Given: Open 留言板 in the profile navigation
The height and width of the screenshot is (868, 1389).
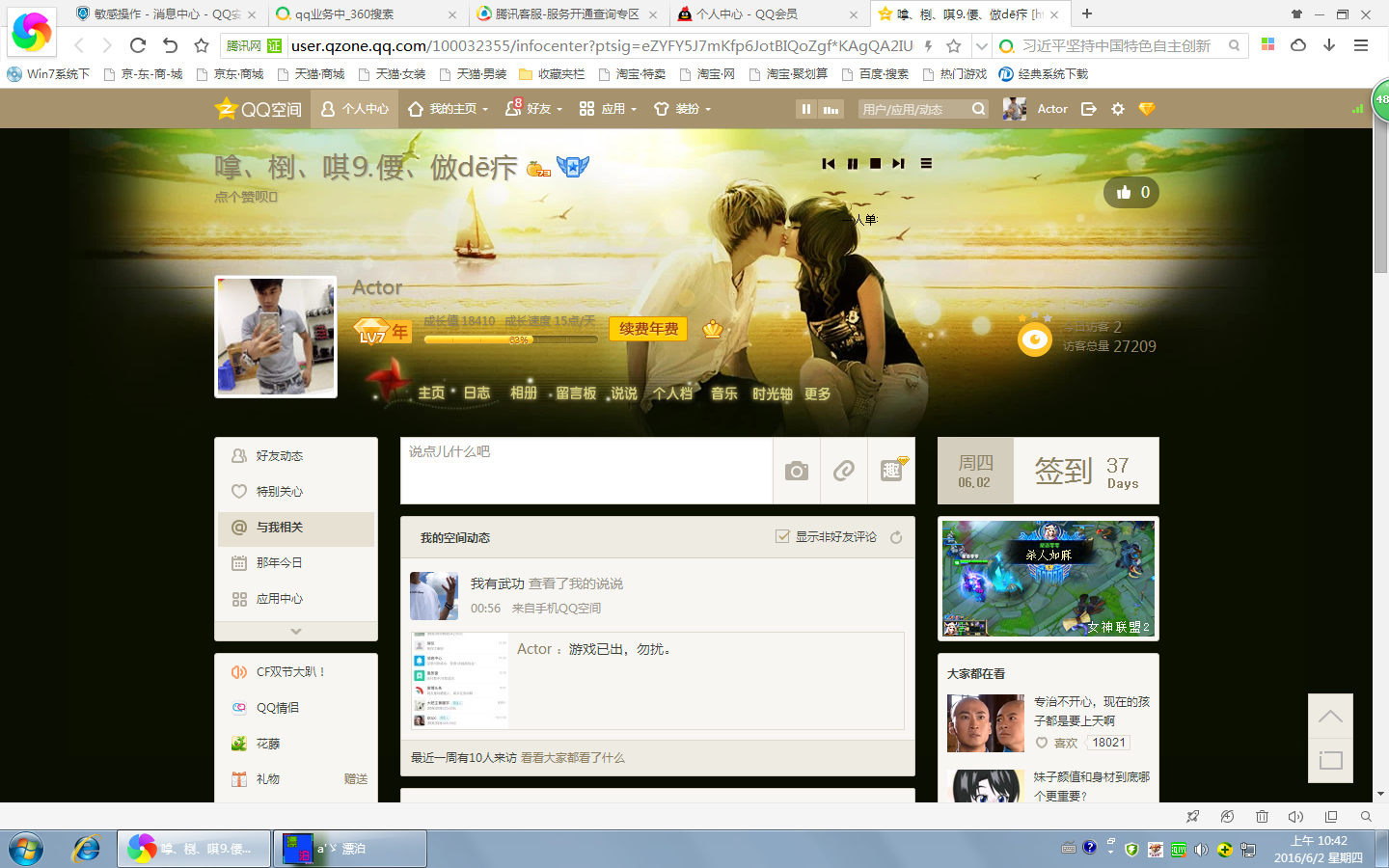Looking at the screenshot, I should (x=576, y=393).
